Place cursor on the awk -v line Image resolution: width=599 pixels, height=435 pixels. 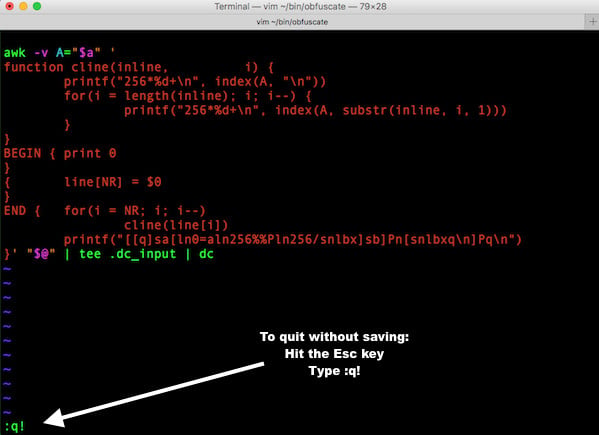[x=59, y=52]
